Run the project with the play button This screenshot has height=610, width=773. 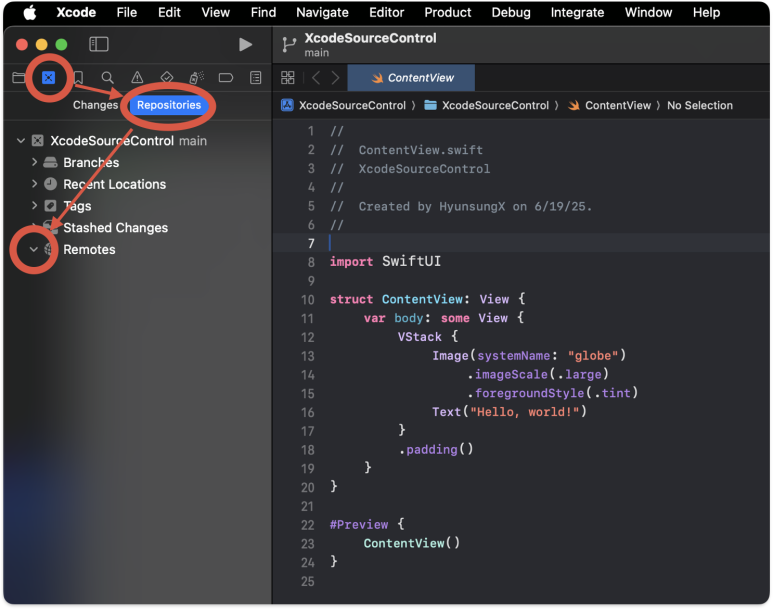pos(246,44)
